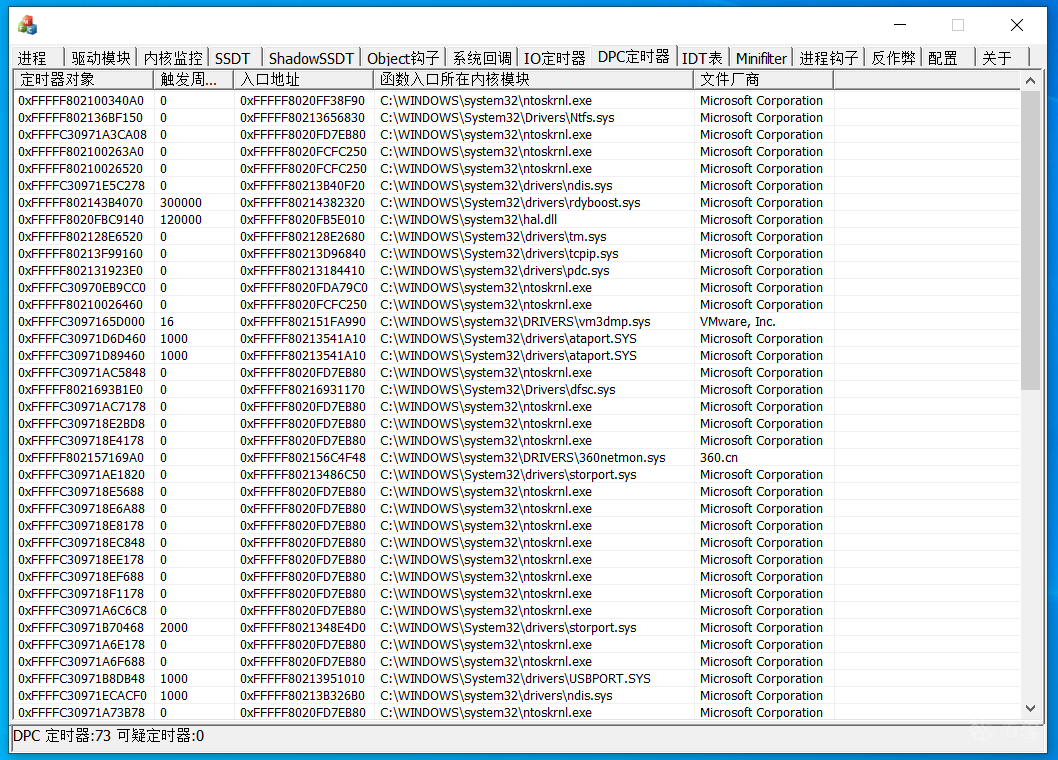Sort by 触发周期 column header
The height and width of the screenshot is (760, 1058).
point(194,80)
